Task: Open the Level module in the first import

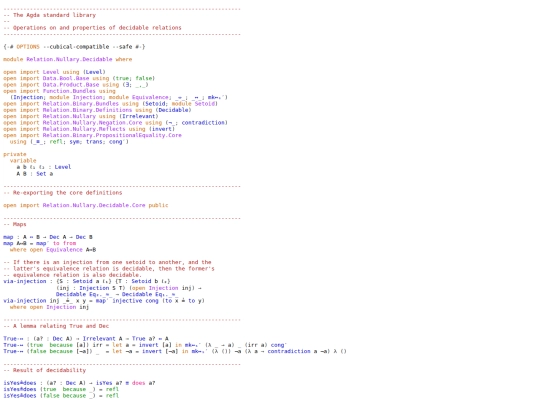Action: 51,72
